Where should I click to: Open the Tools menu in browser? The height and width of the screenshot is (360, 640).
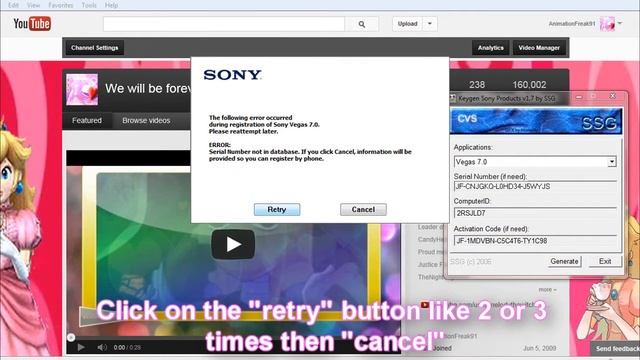pos(89,5)
